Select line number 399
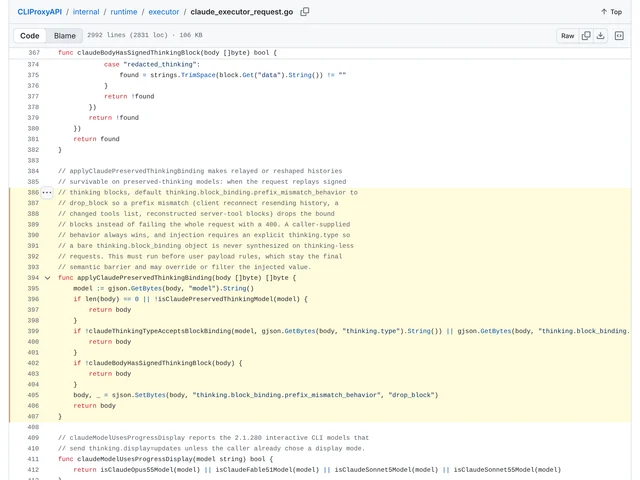The height and width of the screenshot is (480, 640). click(34, 331)
